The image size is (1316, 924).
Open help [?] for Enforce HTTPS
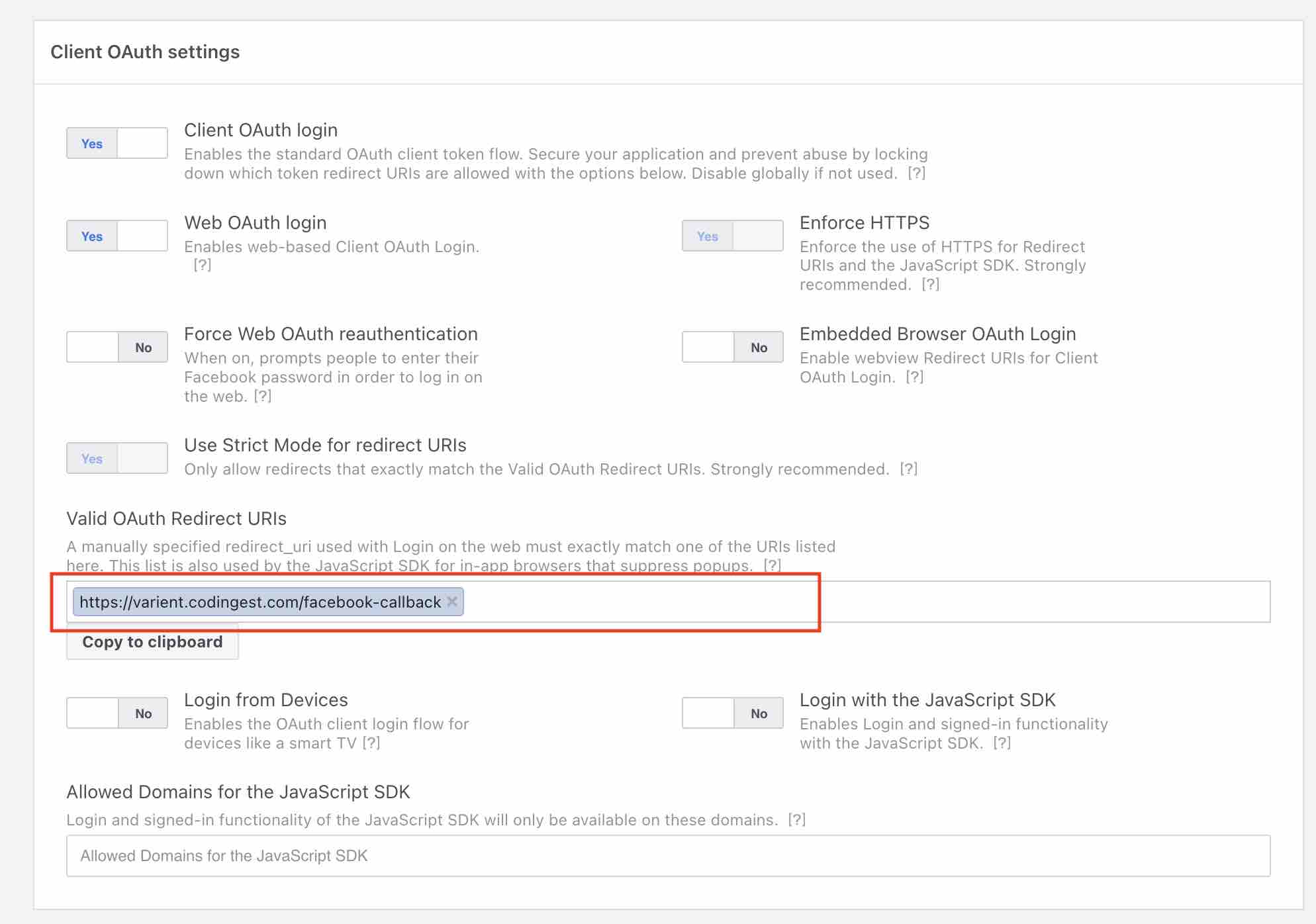point(930,285)
